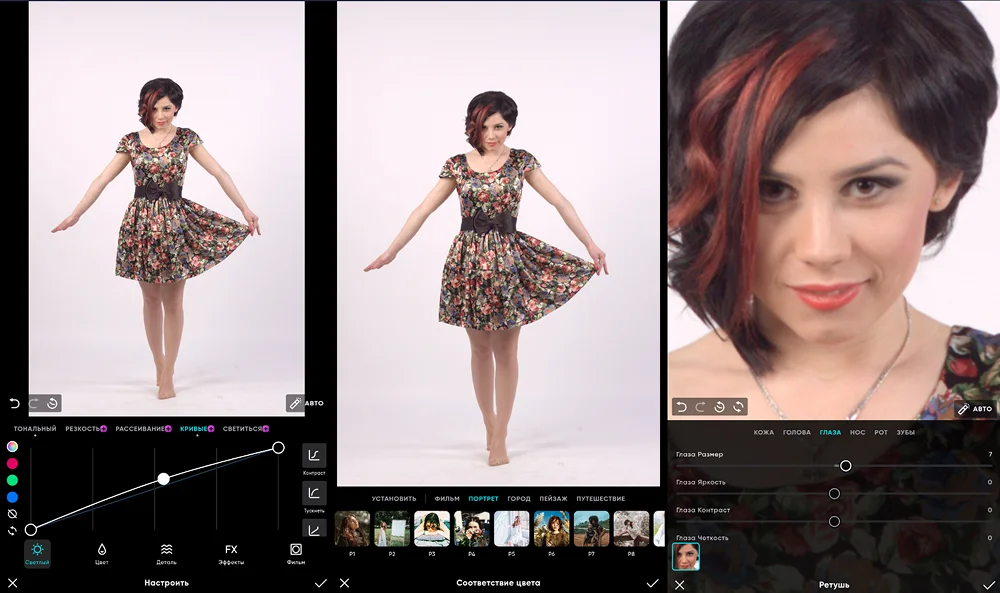Image resolution: width=1000 pixels, height=593 pixels.
Task: Click the undo arrow in the Настроить panel
Action: click(x=14, y=403)
